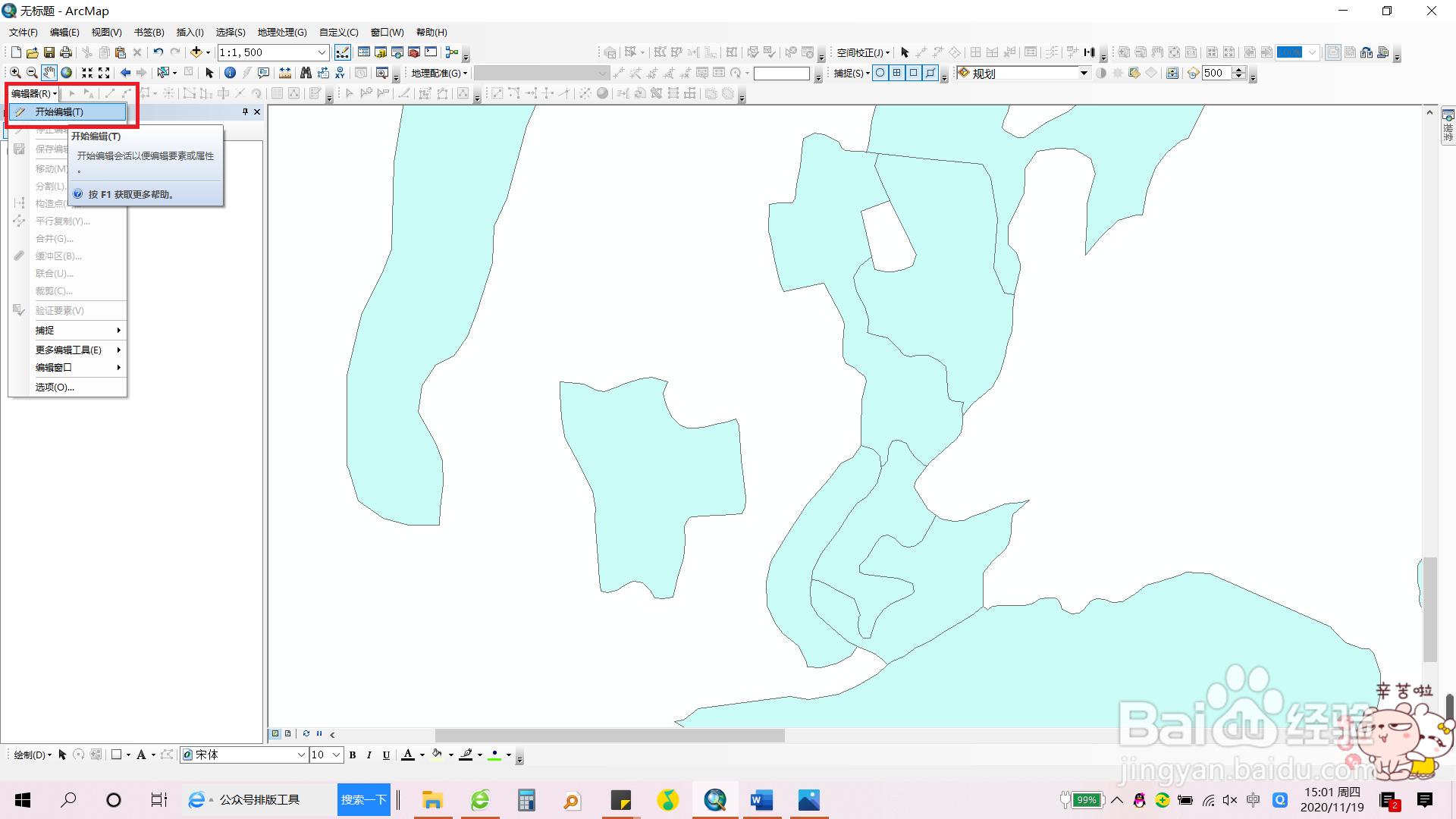Open the 更多编辑工具(E) submenu
This screenshot has height=819, width=1456.
68,350
